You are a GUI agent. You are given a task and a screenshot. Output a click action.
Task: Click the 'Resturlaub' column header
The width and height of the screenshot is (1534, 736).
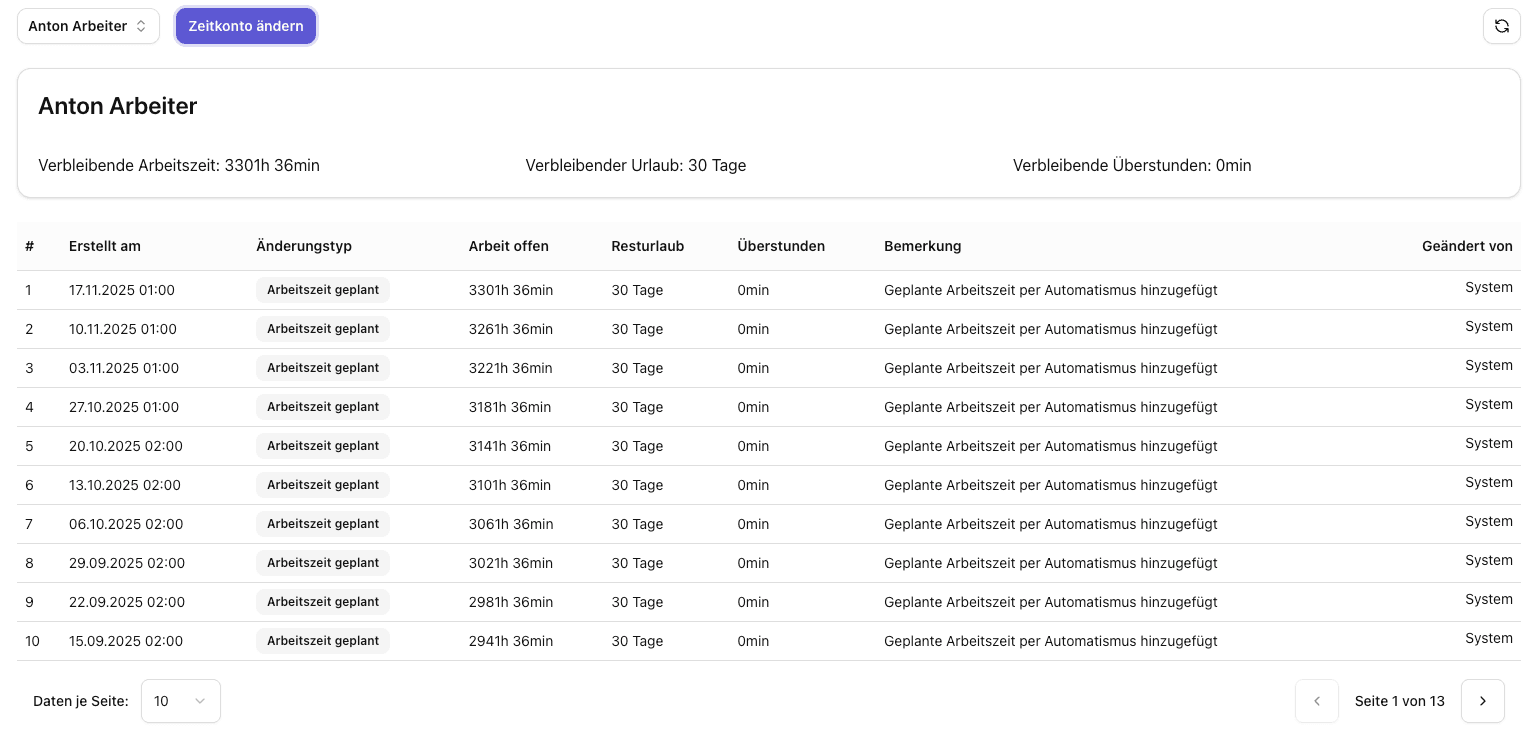pyautogui.click(x=647, y=246)
